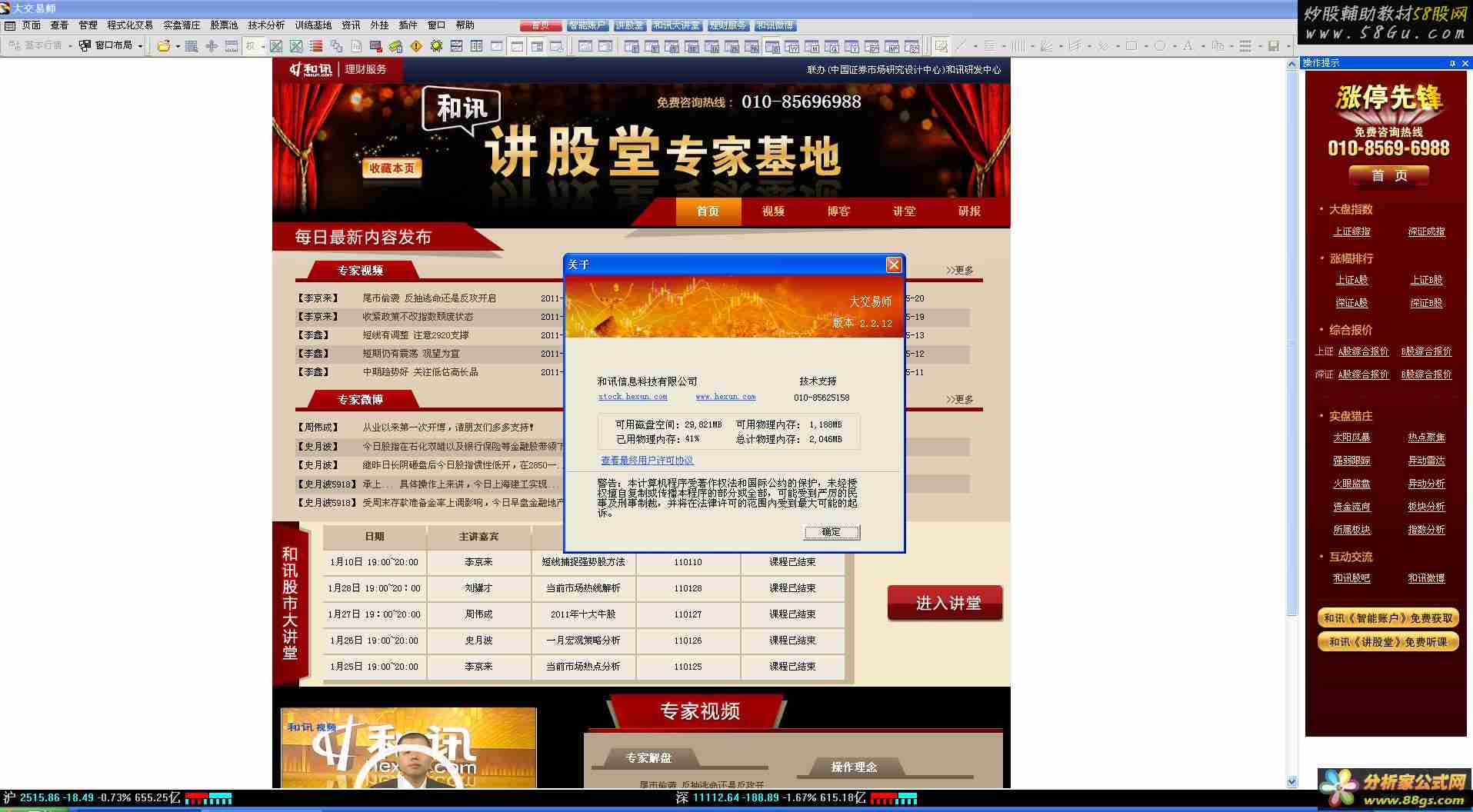Click the first green crossed-box chart icon

pyautogui.click(x=275, y=46)
